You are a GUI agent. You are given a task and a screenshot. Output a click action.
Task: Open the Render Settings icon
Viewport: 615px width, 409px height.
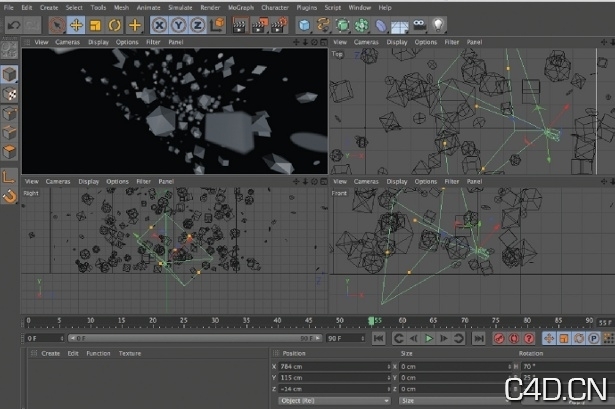click(280, 25)
